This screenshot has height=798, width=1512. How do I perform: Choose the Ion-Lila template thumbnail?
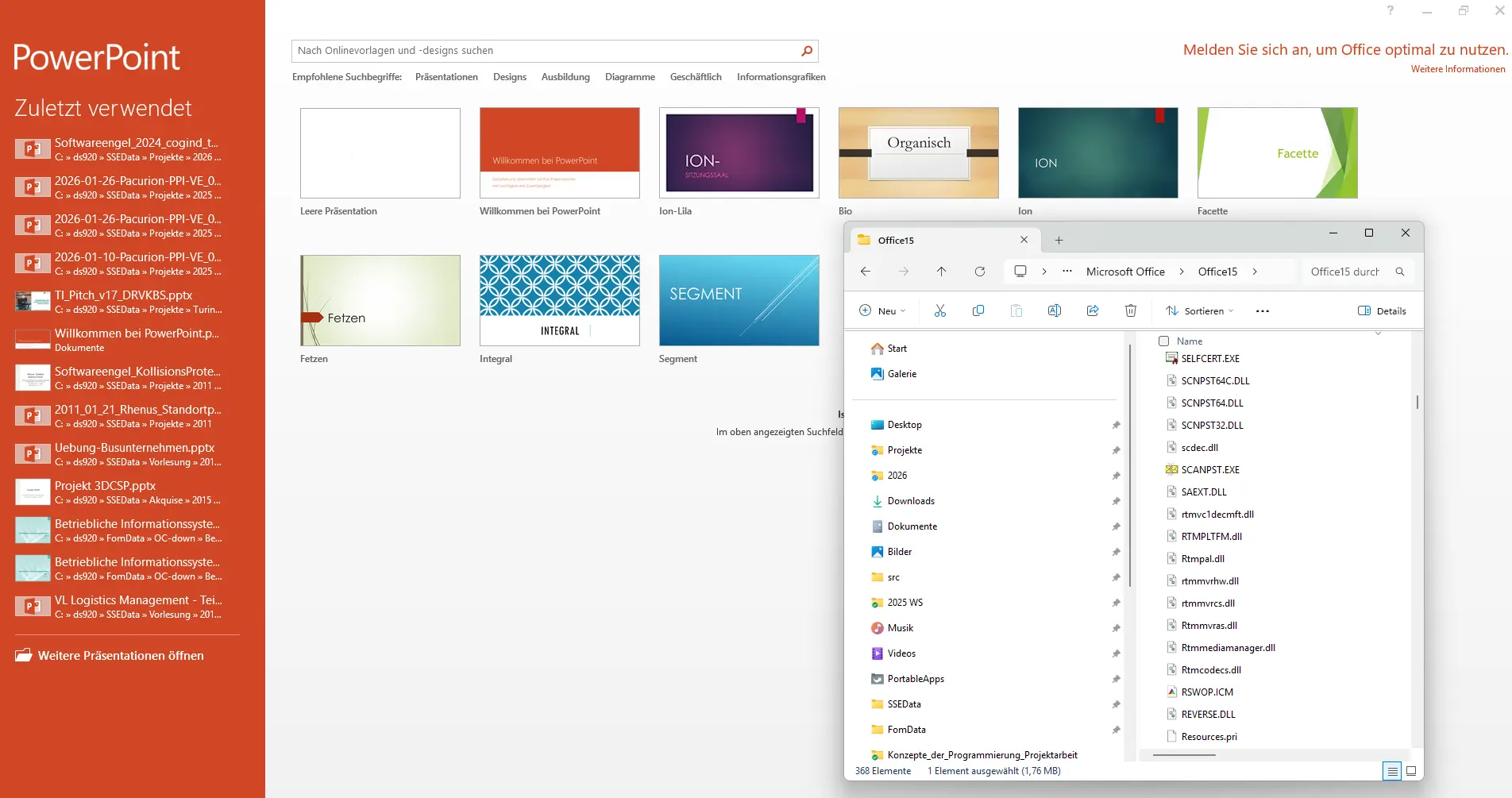(x=739, y=153)
